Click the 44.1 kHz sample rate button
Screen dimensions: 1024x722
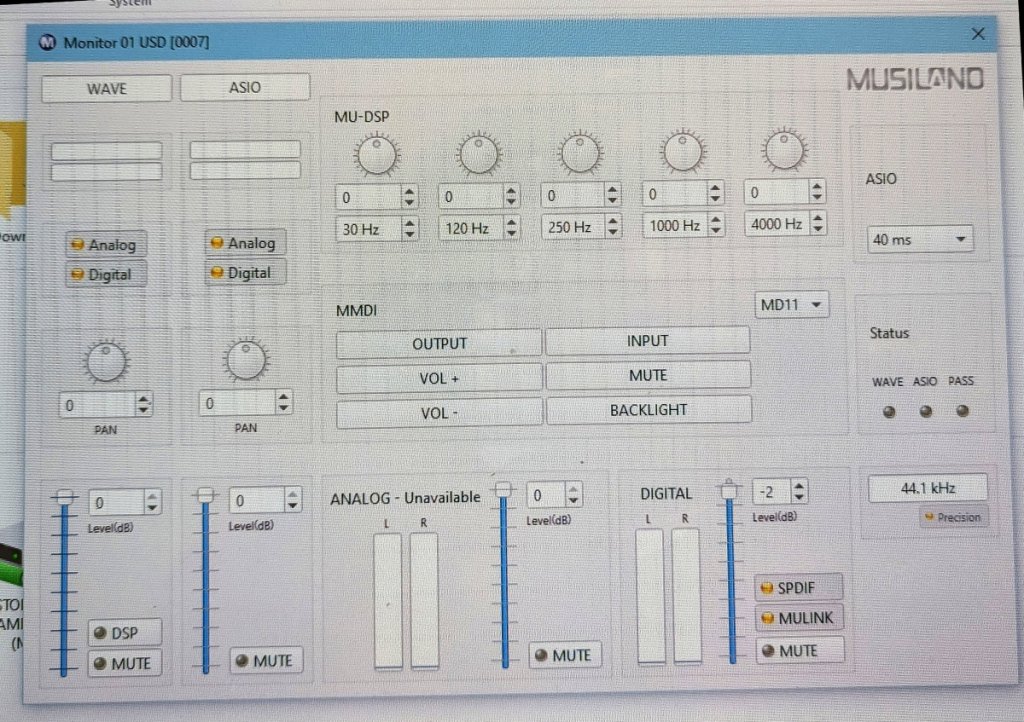pos(927,488)
